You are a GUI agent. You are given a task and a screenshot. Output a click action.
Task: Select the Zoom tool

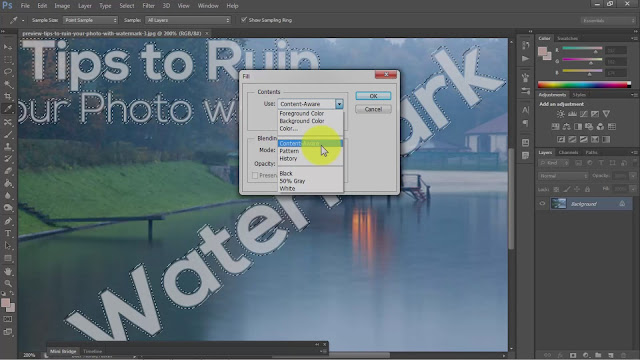pos(8,283)
